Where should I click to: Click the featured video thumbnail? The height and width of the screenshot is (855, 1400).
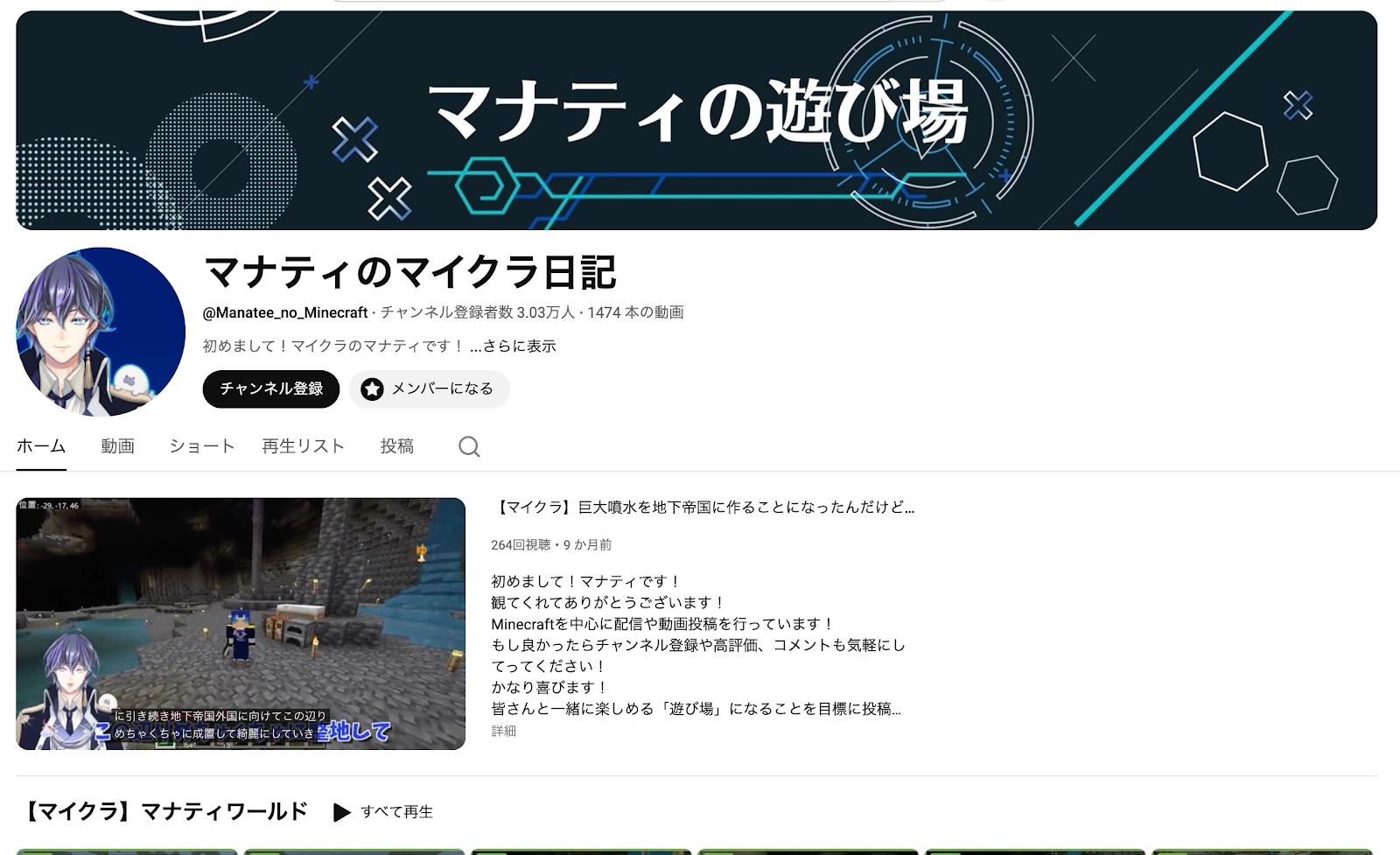241,624
